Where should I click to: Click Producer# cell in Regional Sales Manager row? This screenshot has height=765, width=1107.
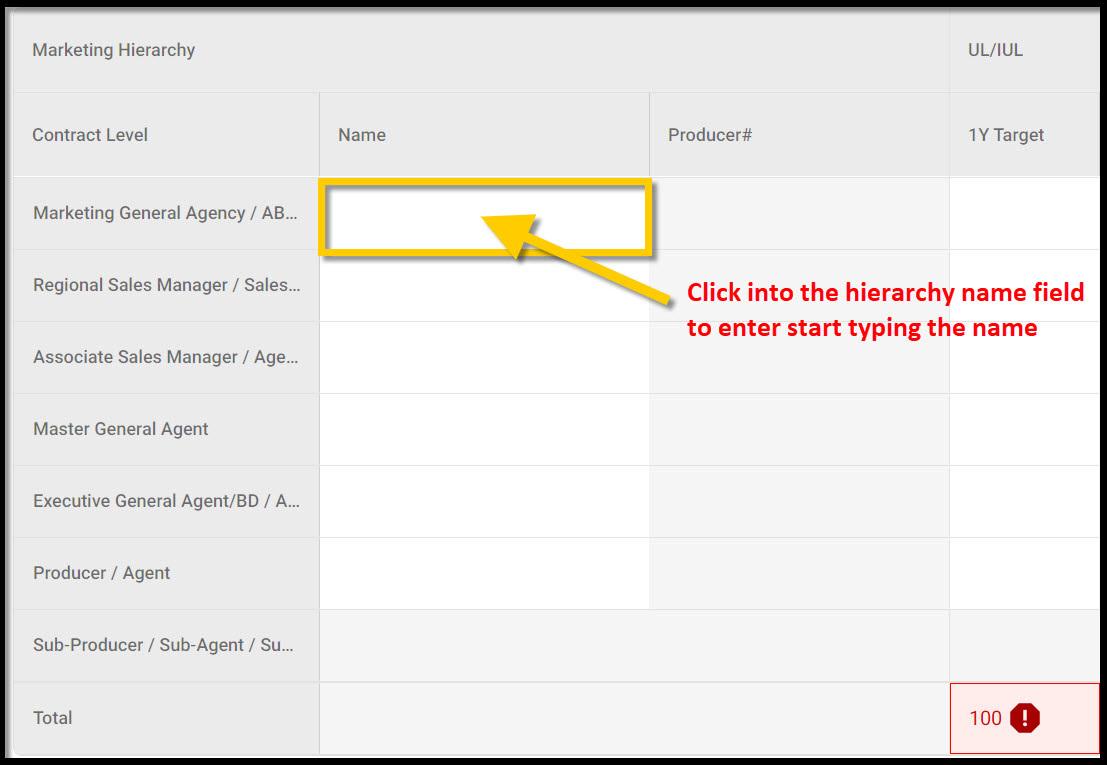tap(799, 286)
